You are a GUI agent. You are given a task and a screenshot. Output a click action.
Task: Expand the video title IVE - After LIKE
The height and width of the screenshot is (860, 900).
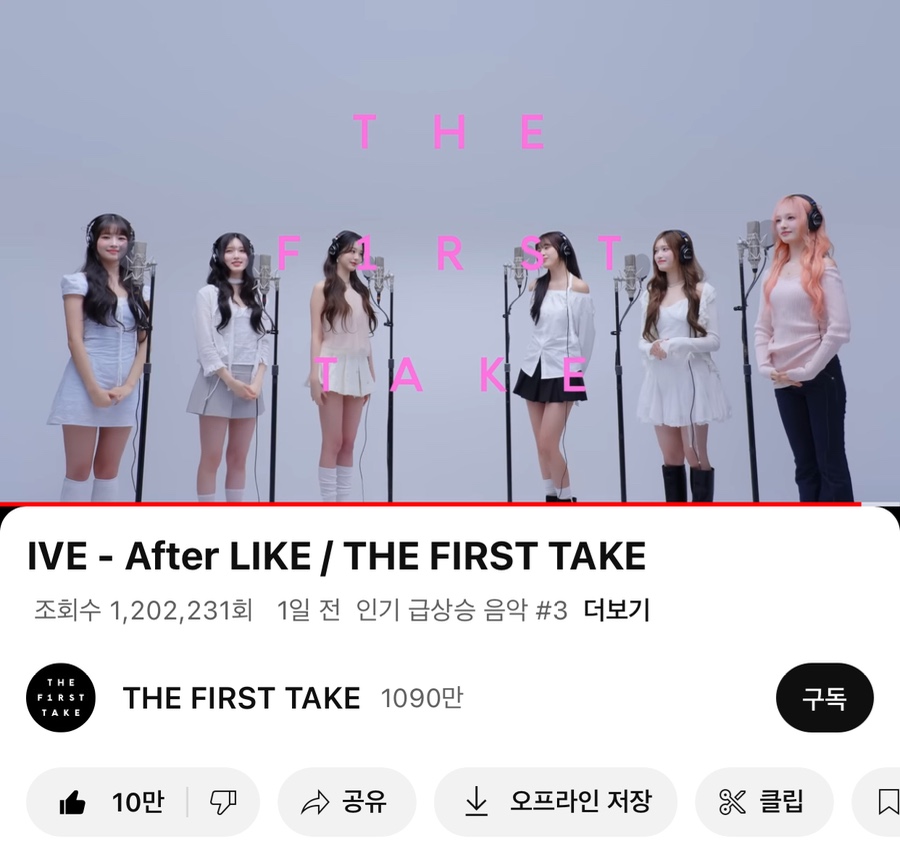336,556
